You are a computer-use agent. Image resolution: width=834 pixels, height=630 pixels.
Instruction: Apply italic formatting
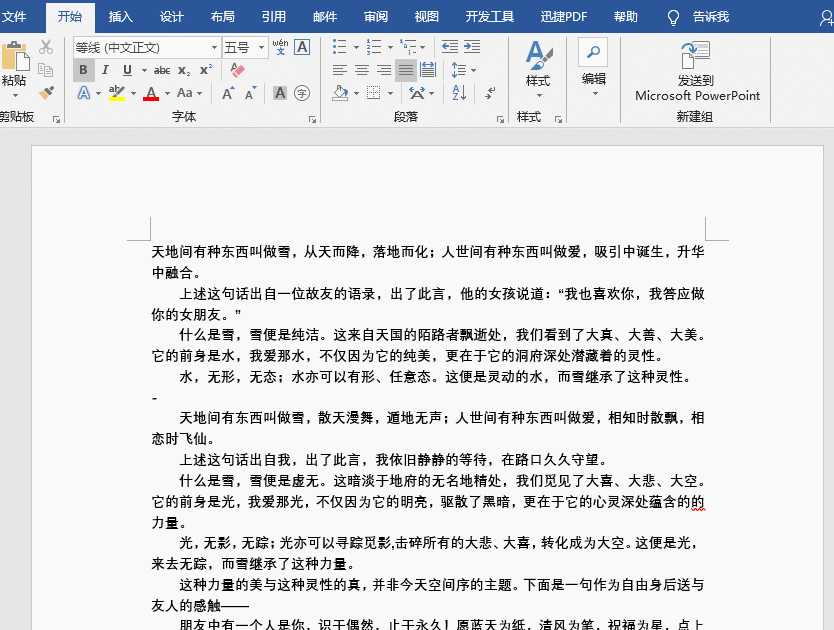click(x=106, y=70)
